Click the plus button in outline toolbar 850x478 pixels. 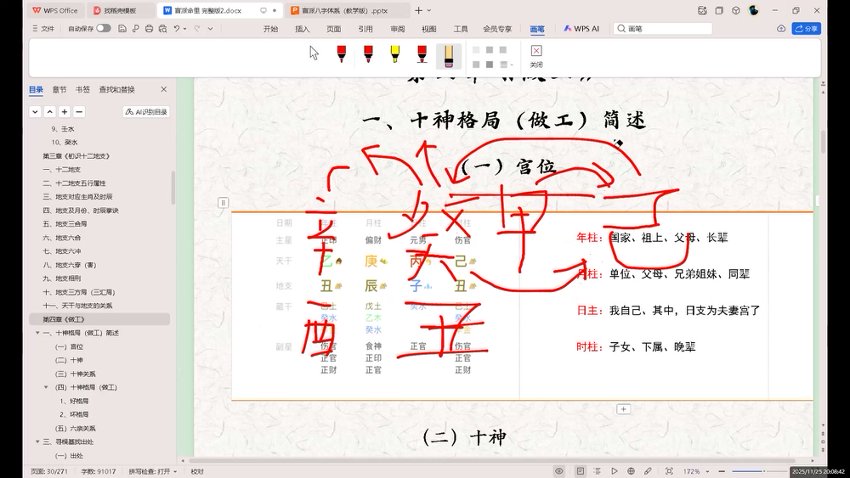pos(65,112)
